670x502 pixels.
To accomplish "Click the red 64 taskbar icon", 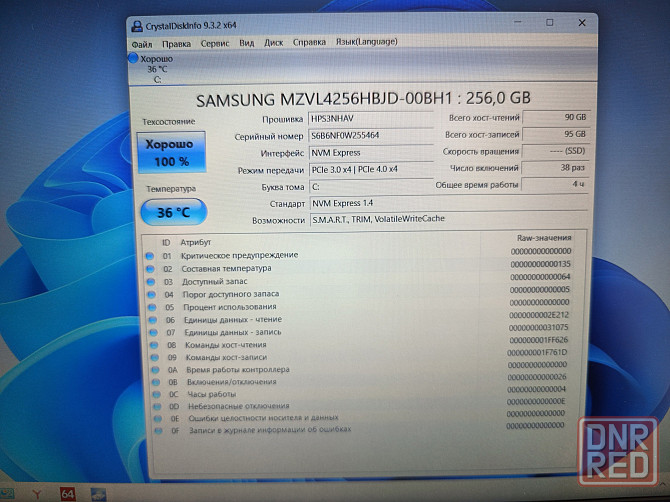I will (68, 494).
